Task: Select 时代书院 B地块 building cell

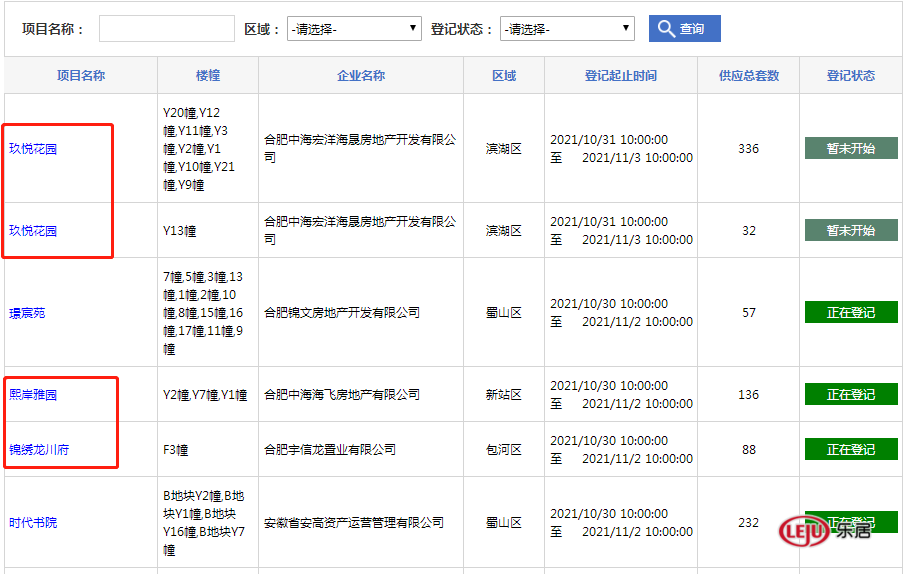Action: pyautogui.click(x=208, y=523)
